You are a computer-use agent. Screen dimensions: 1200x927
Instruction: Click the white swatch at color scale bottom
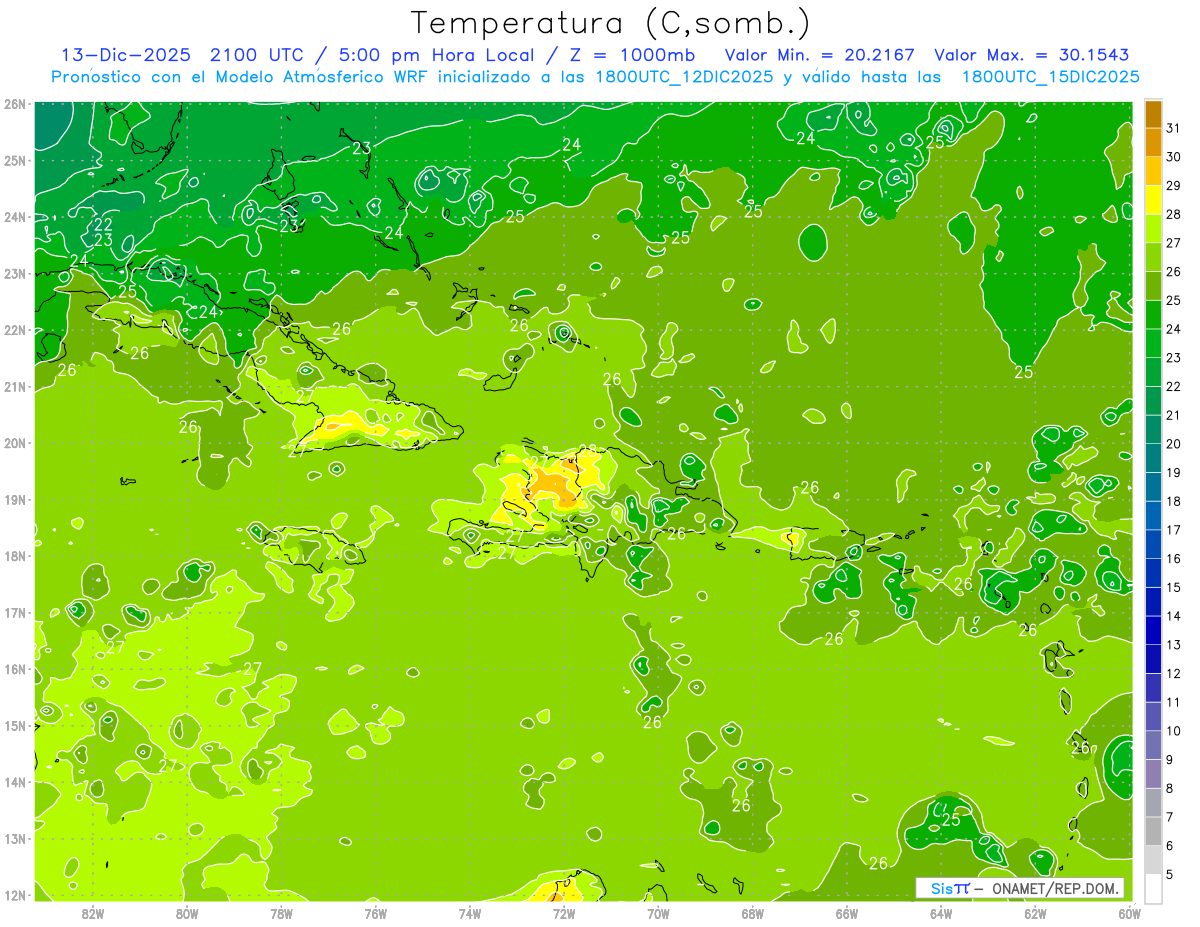(1153, 888)
